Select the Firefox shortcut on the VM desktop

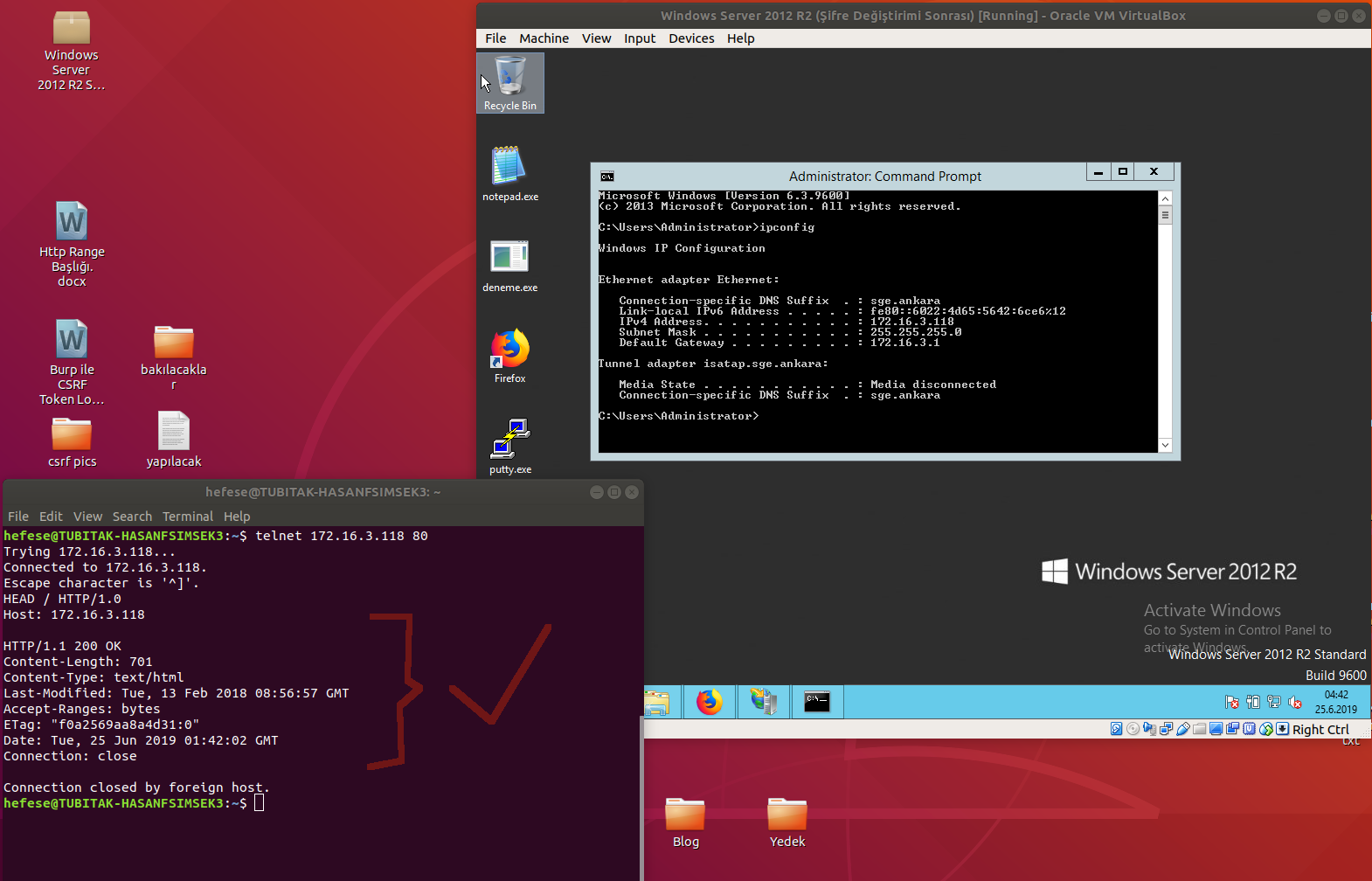click(x=510, y=356)
